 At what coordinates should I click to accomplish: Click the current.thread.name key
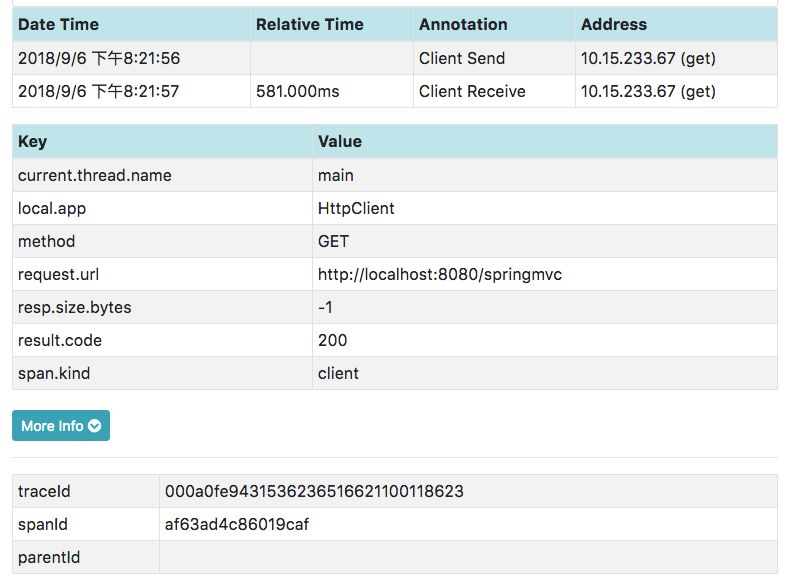coord(95,175)
